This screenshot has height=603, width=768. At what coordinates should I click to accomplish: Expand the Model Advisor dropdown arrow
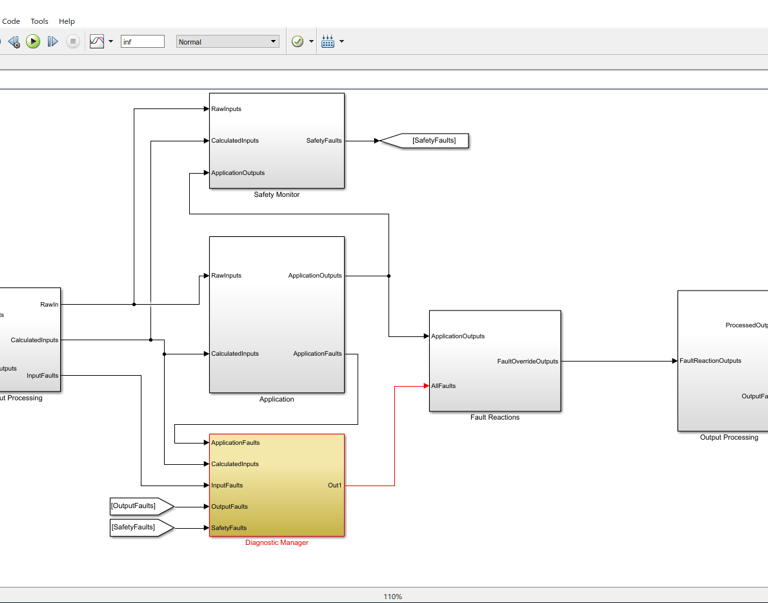[x=311, y=42]
